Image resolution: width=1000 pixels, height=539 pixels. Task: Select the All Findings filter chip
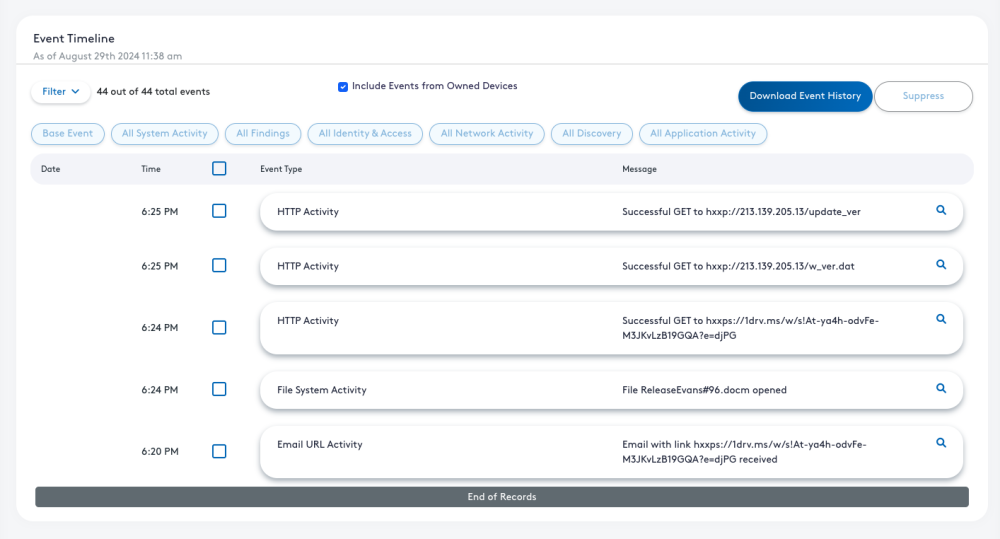tap(263, 133)
